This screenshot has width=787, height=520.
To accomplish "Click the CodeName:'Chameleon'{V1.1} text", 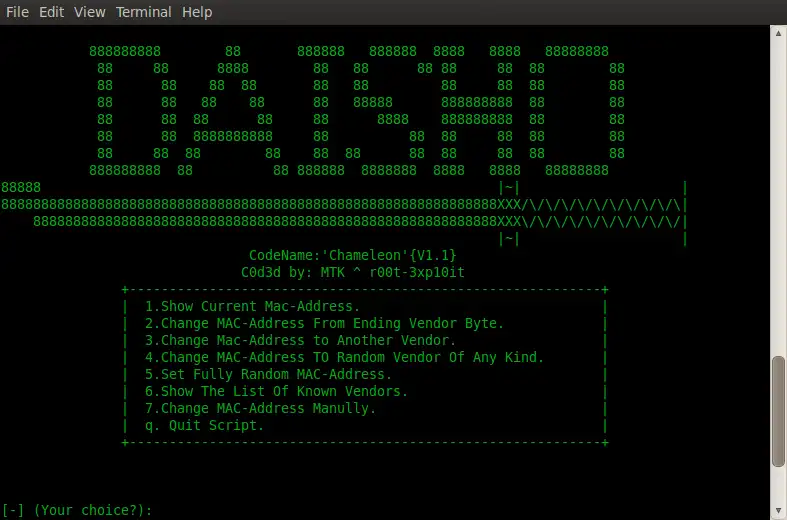I will [x=352, y=255].
